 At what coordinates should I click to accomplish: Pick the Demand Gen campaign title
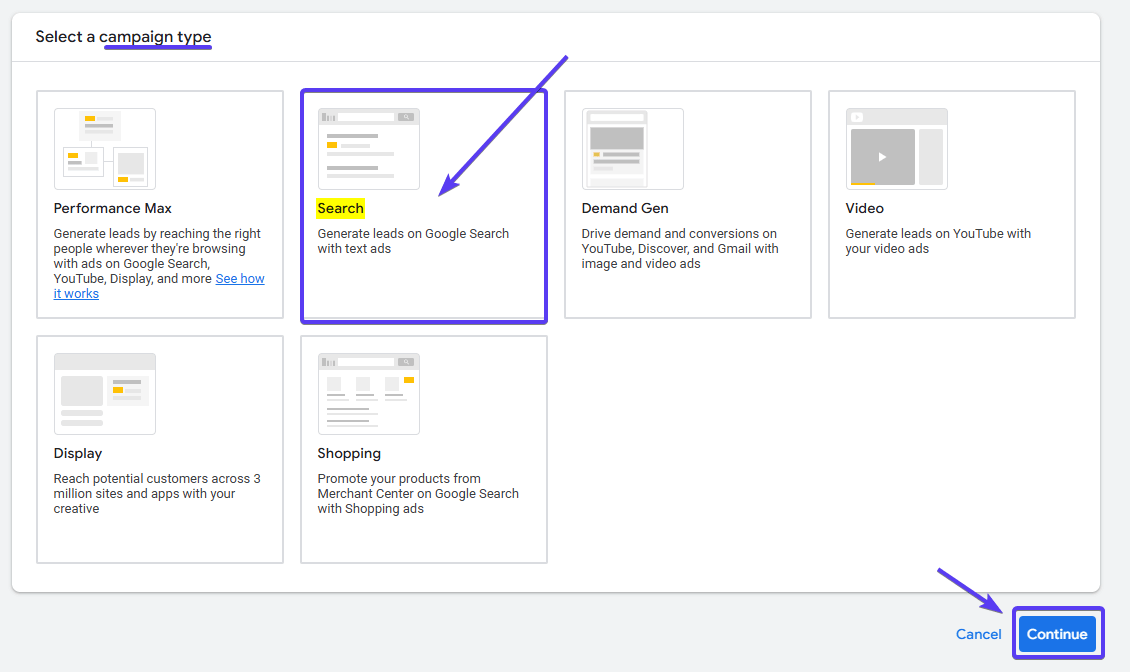coord(625,208)
